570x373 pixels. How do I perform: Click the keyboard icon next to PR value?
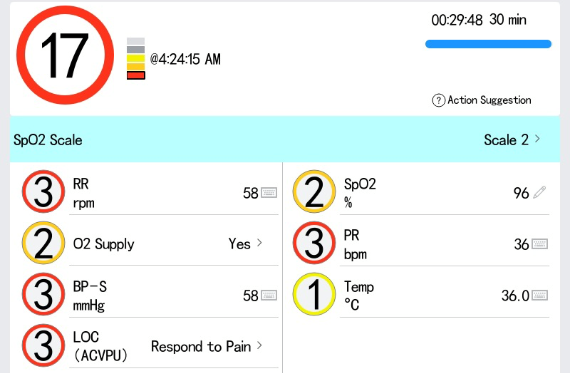coord(540,244)
